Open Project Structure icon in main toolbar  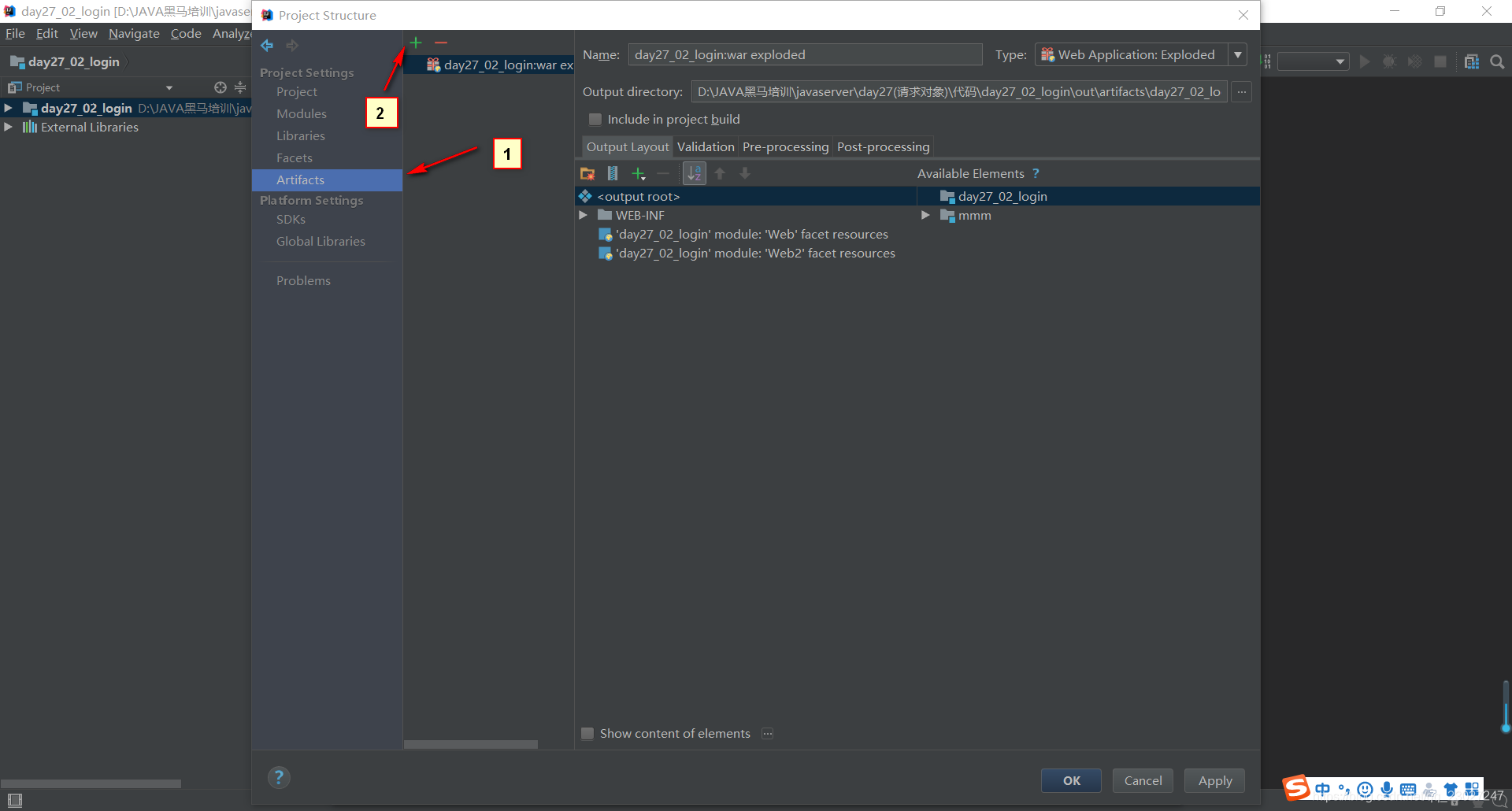tap(1472, 61)
